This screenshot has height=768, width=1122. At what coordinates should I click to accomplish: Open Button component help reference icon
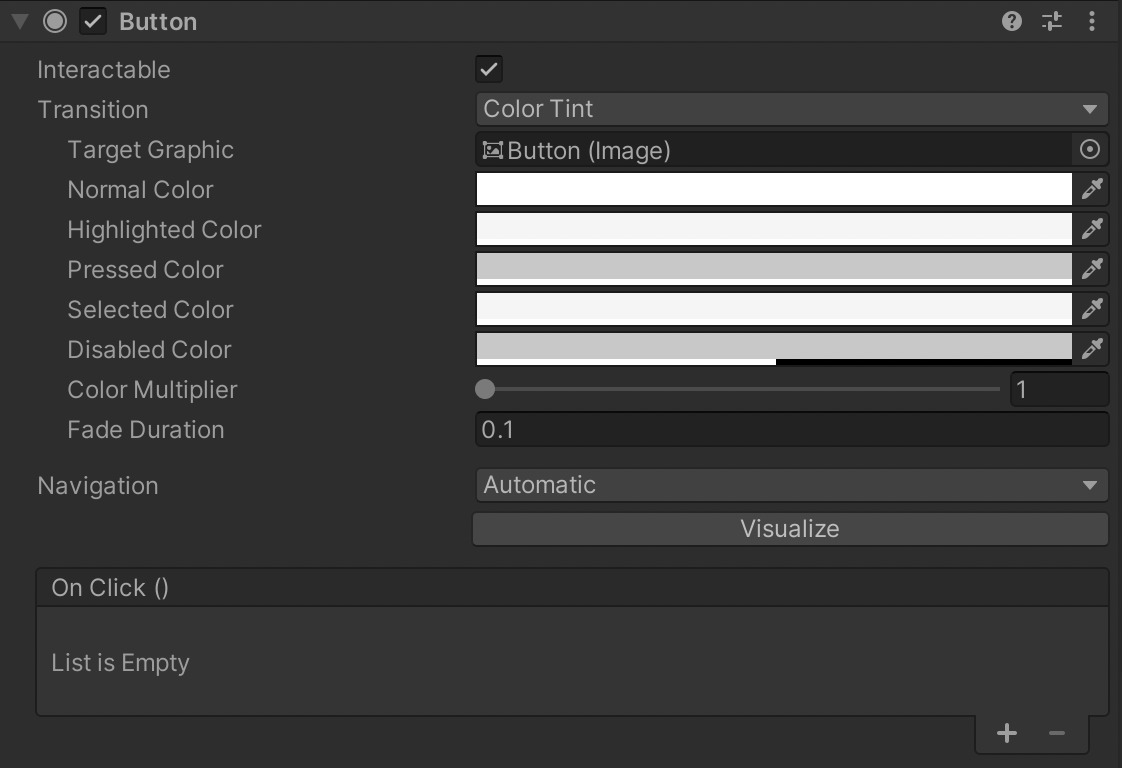(1011, 21)
